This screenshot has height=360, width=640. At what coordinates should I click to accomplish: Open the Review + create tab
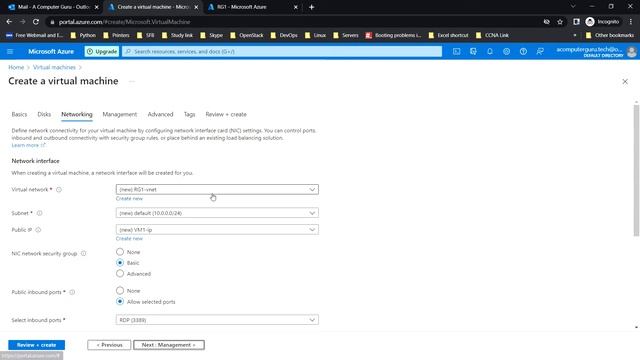[x=226, y=114]
